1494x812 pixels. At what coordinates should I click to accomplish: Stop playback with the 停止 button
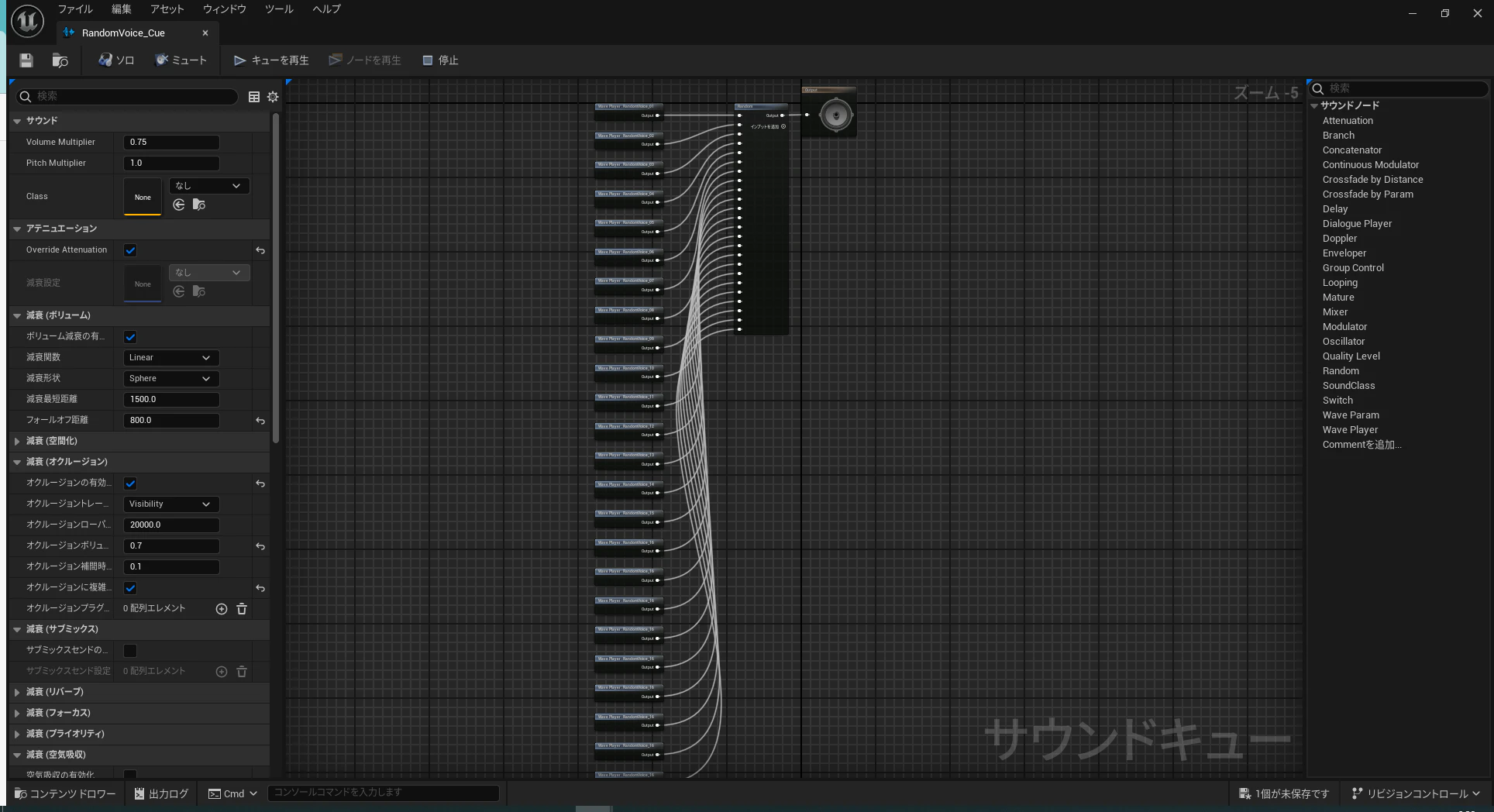coord(440,60)
